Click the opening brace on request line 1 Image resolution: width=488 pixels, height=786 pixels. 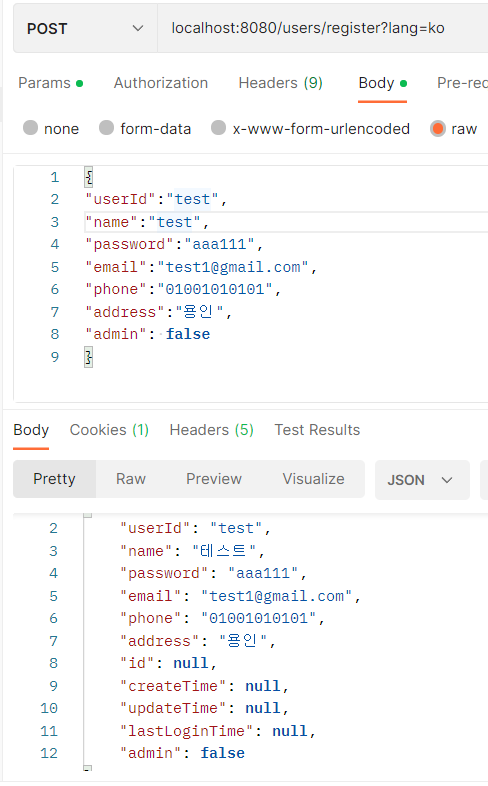(x=89, y=177)
